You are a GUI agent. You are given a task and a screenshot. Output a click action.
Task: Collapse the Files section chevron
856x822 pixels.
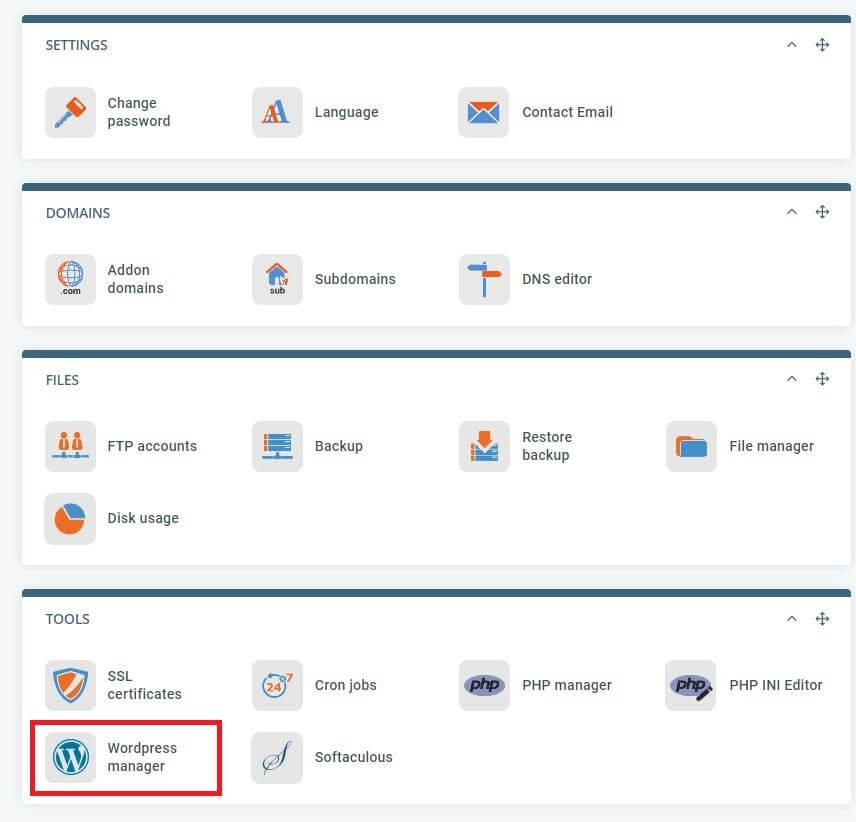coord(791,379)
